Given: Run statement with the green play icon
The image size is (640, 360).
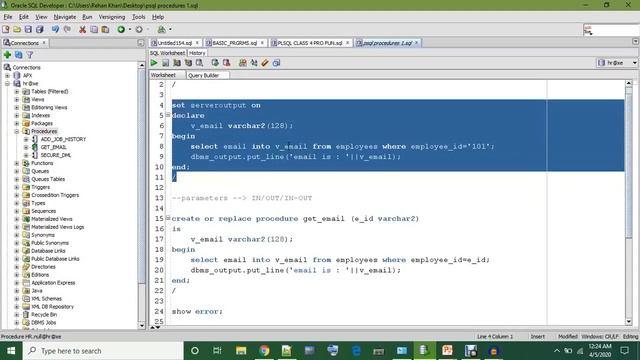Looking at the screenshot, I should [x=154, y=63].
